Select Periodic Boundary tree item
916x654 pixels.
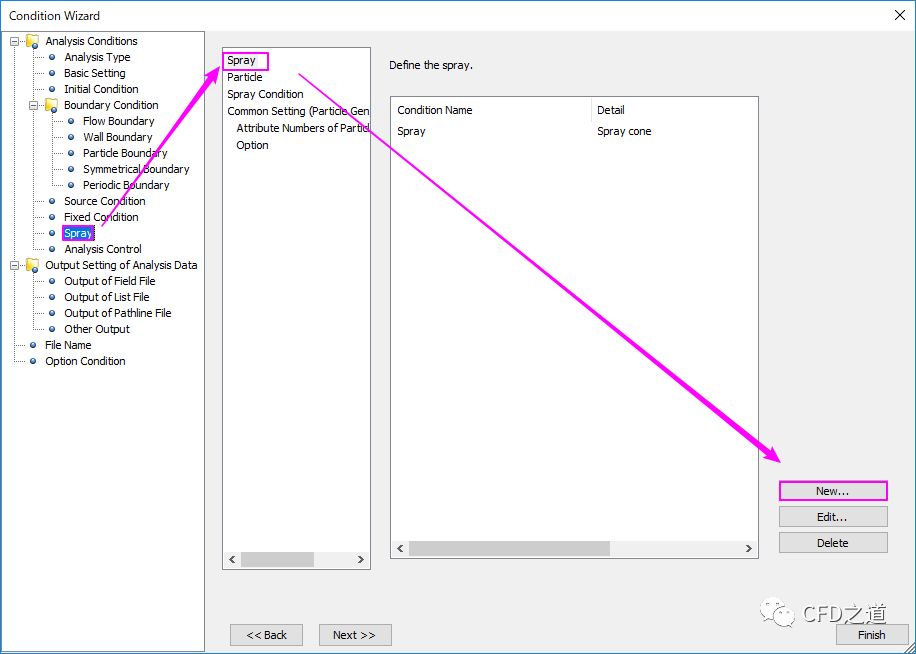[x=126, y=185]
